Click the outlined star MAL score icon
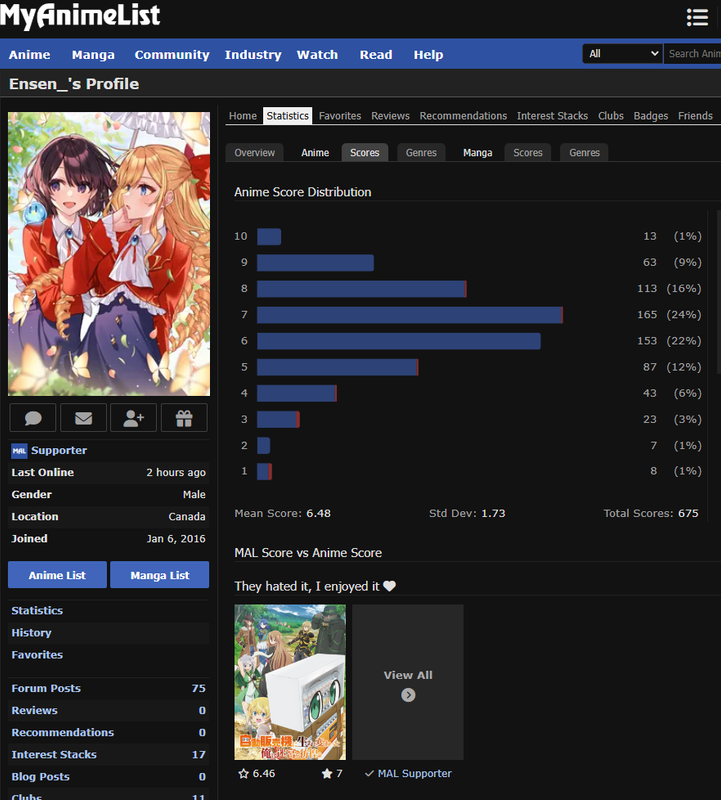 [243, 773]
